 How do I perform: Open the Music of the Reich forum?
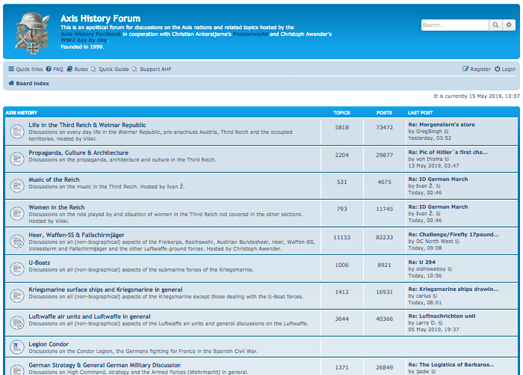point(54,180)
